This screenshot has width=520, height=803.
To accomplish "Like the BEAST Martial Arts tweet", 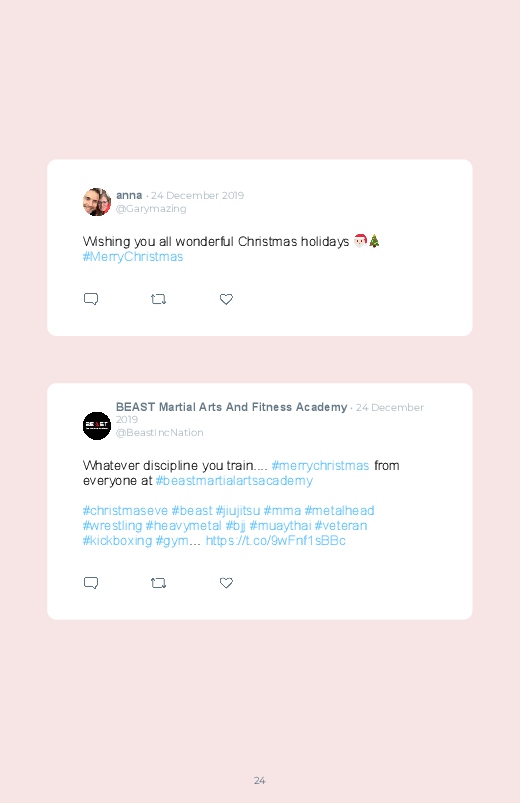I will [226, 583].
